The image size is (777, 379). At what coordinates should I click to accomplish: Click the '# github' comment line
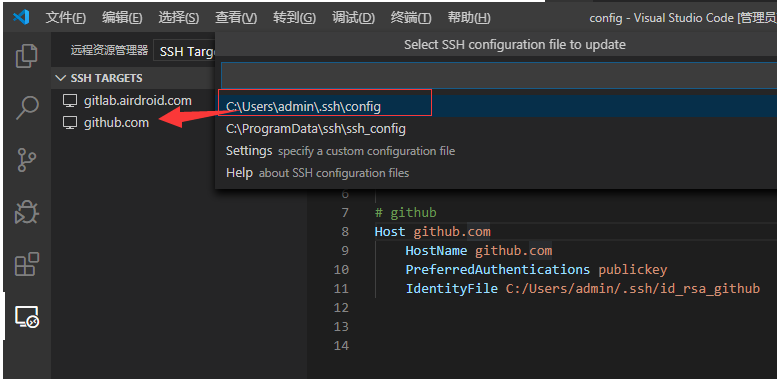click(406, 213)
